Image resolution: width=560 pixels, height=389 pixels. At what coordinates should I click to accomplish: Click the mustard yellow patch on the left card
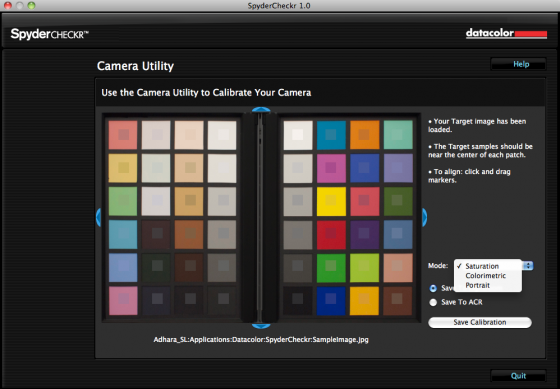(123, 168)
